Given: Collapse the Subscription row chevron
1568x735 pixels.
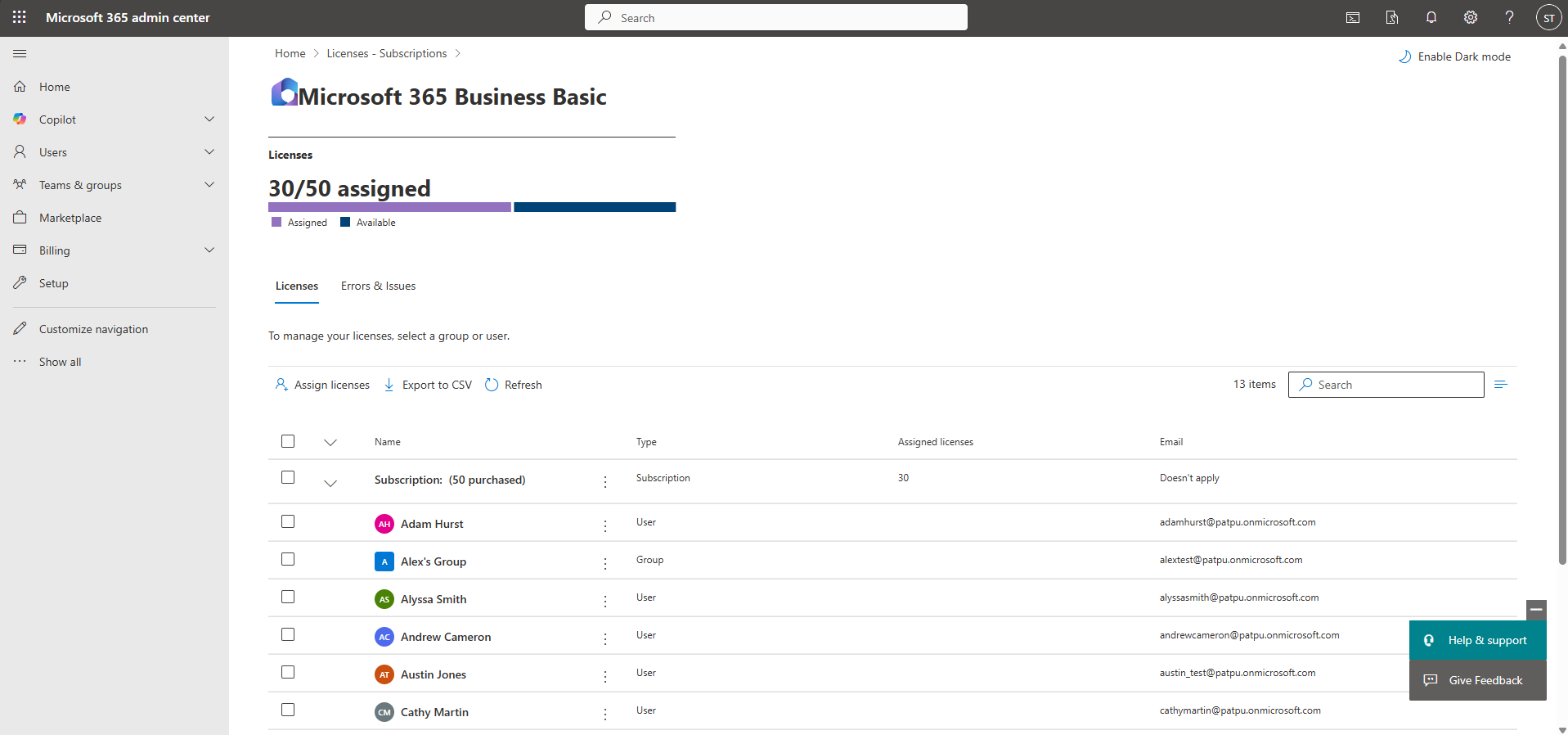Looking at the screenshot, I should click(x=330, y=483).
